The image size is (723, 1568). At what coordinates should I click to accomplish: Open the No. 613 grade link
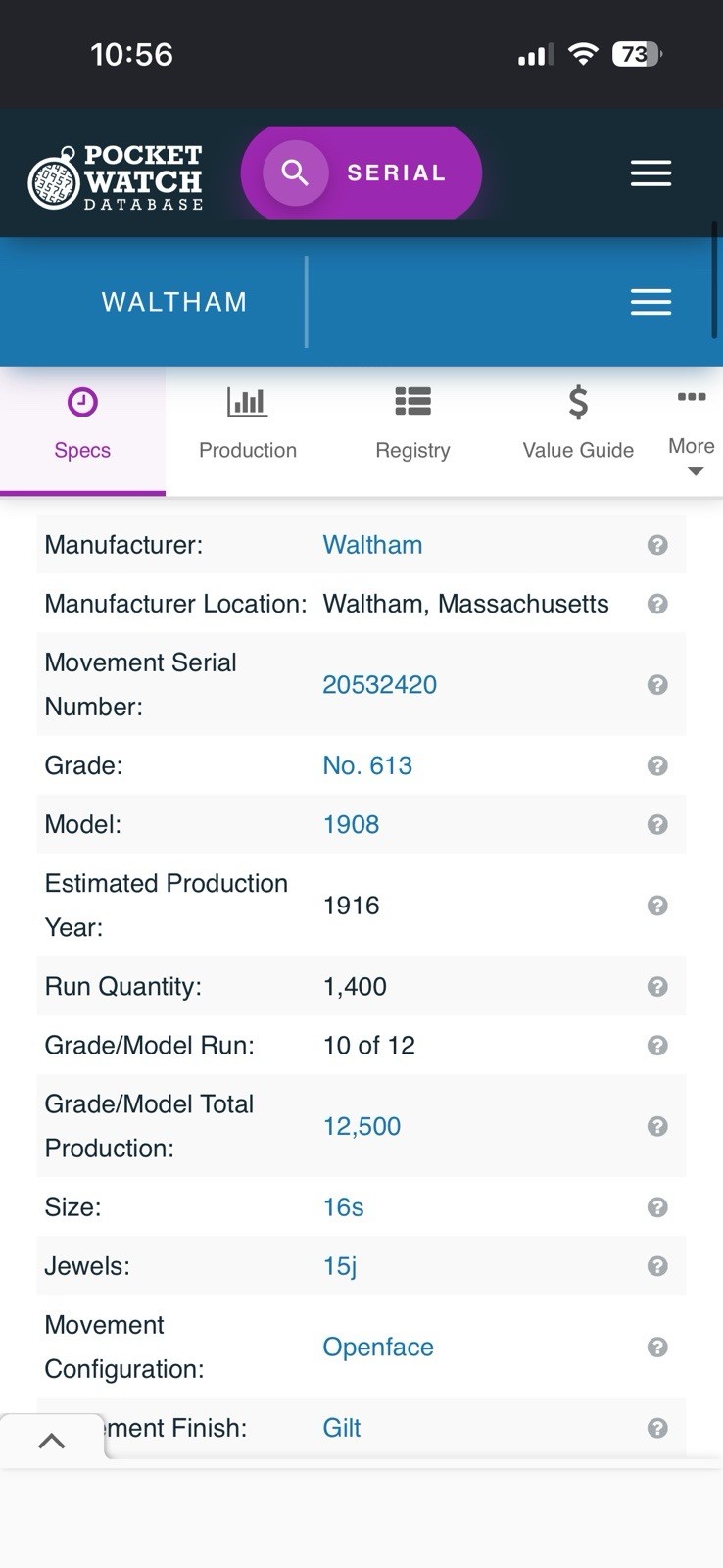(367, 765)
